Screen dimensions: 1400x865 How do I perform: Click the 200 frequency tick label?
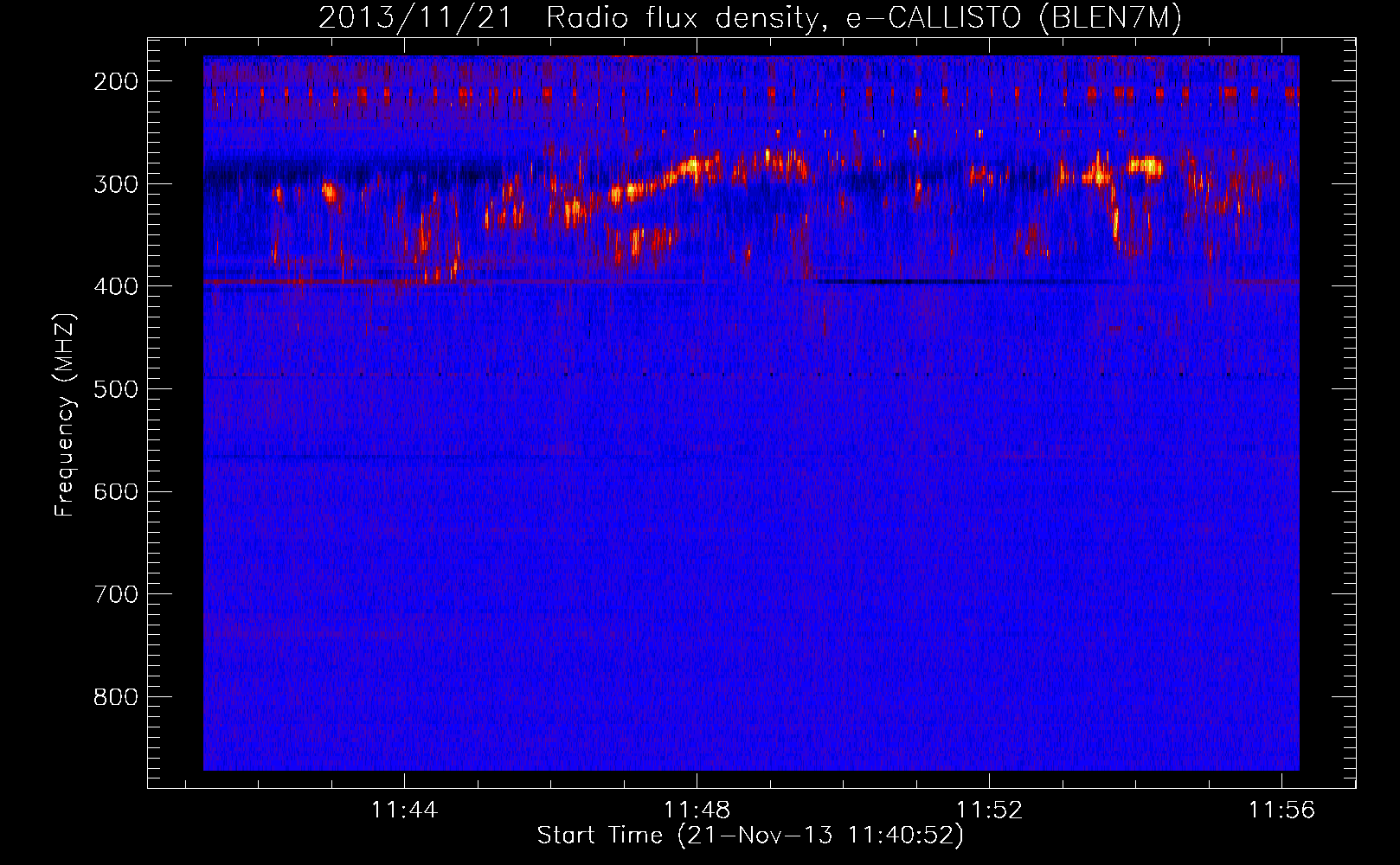[x=116, y=81]
